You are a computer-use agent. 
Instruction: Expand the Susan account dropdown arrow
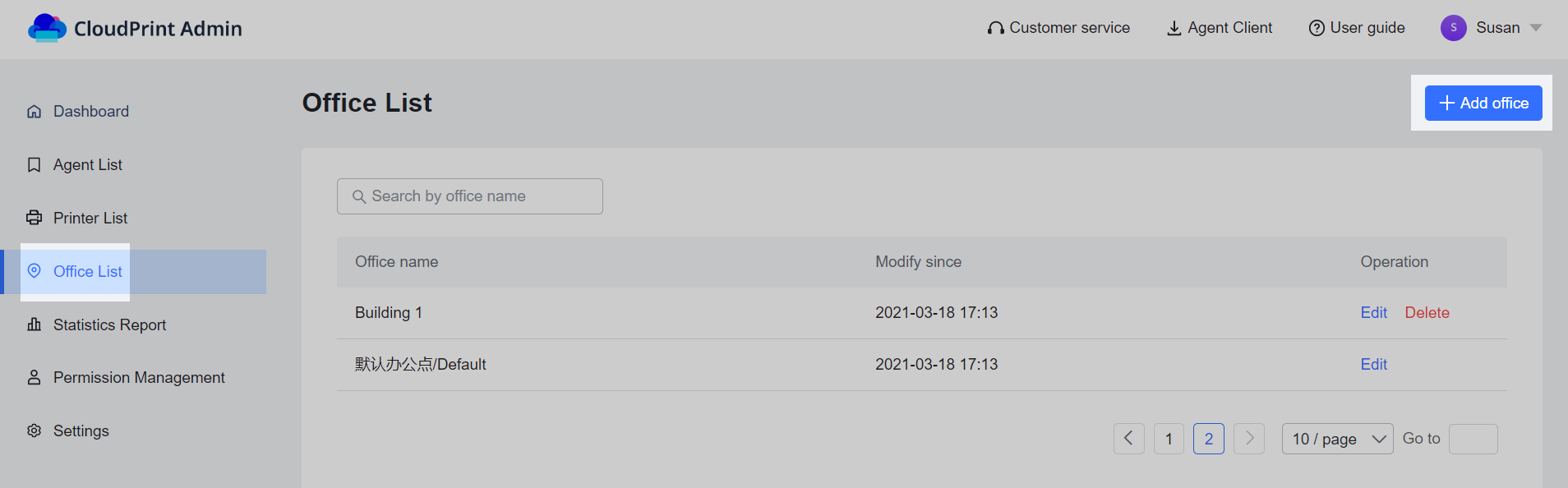[x=1536, y=28]
